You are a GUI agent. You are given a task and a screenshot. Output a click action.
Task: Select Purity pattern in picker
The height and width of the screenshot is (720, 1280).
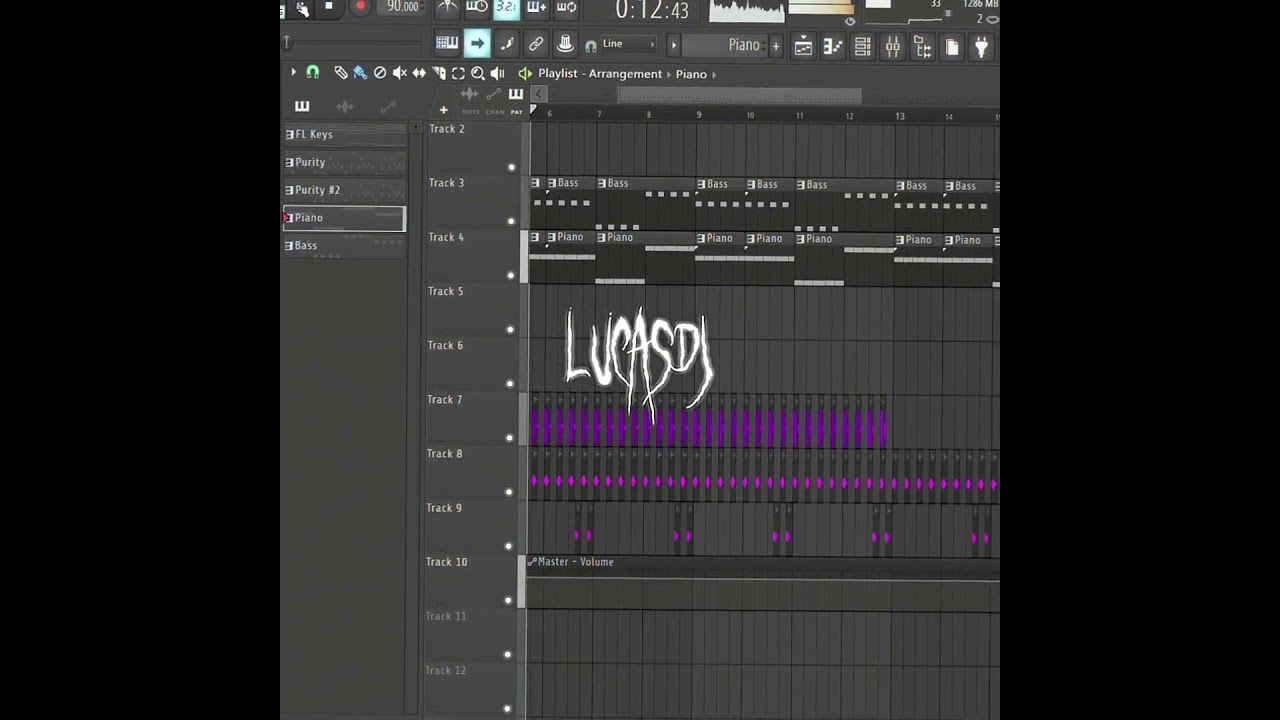(x=345, y=162)
